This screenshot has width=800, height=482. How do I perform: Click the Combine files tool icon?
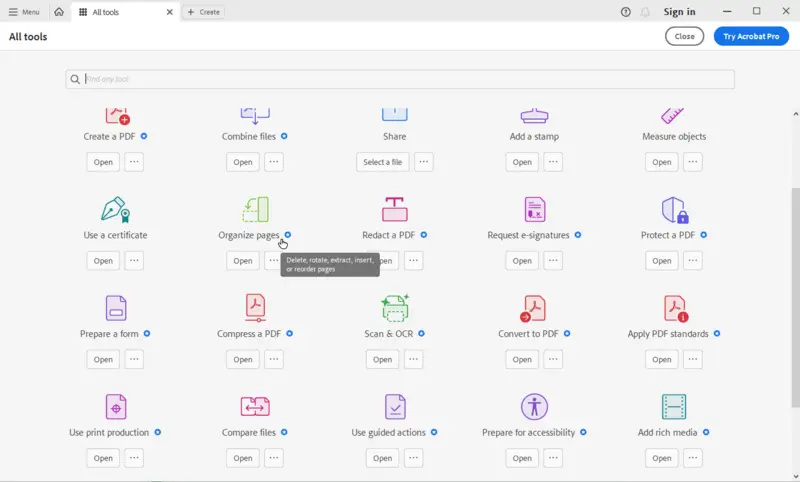point(255,116)
